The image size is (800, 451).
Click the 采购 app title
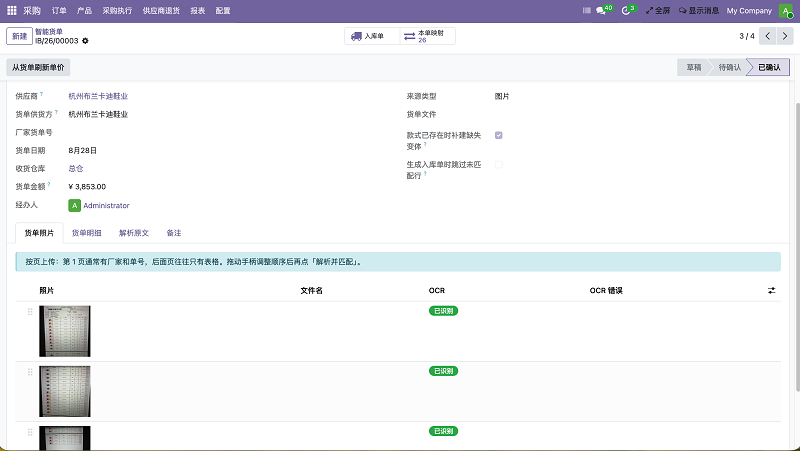pos(32,11)
